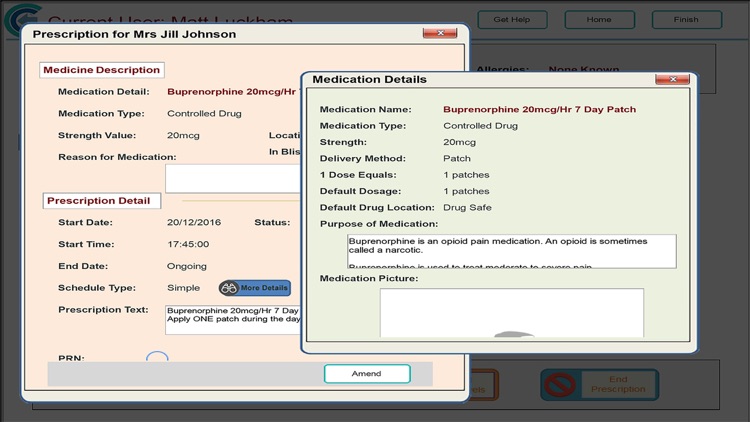
Task: Click the Start Date value 20/12/2016
Action: (x=194, y=222)
